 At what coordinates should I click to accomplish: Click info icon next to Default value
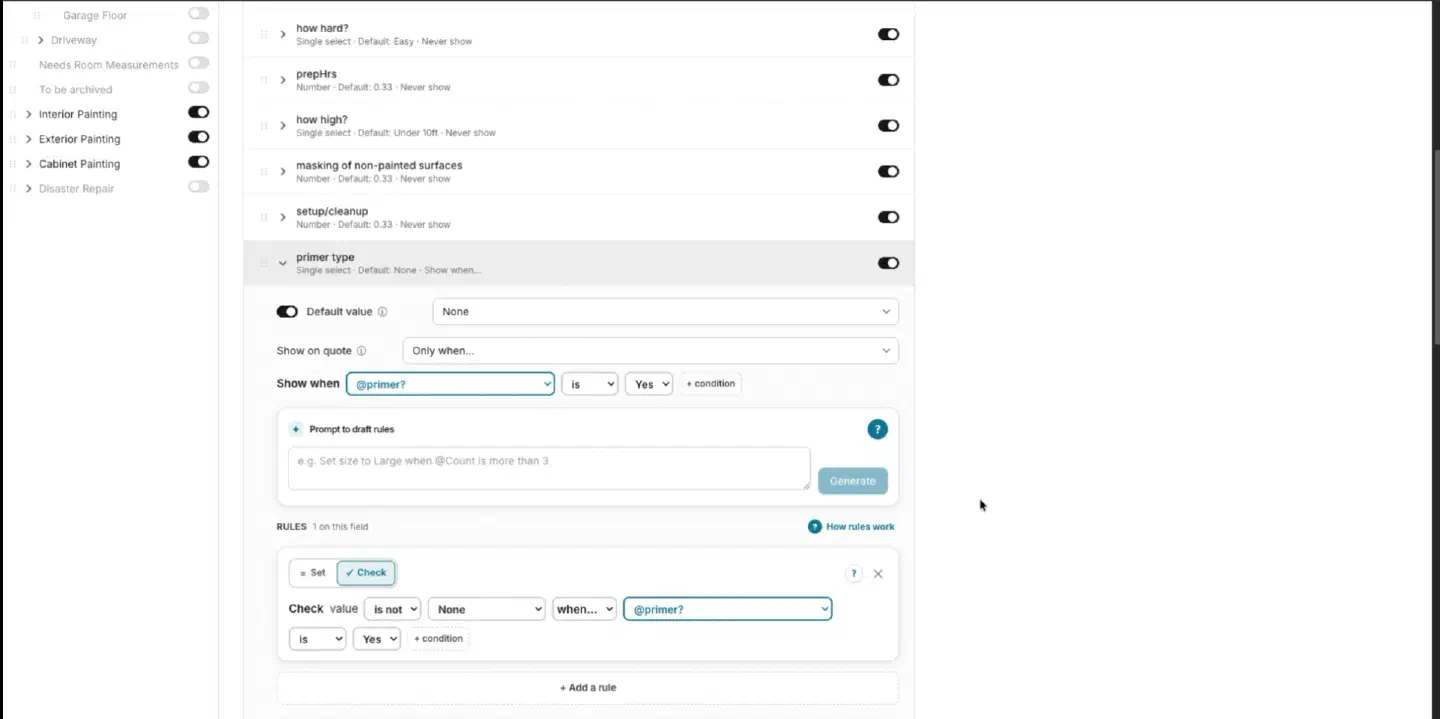click(383, 312)
